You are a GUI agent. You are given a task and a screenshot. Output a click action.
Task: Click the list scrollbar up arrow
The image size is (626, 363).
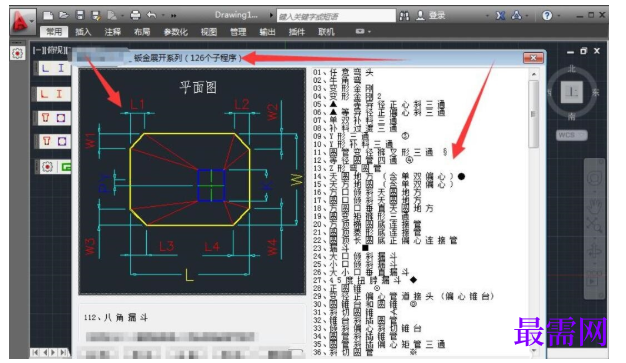tap(534, 74)
